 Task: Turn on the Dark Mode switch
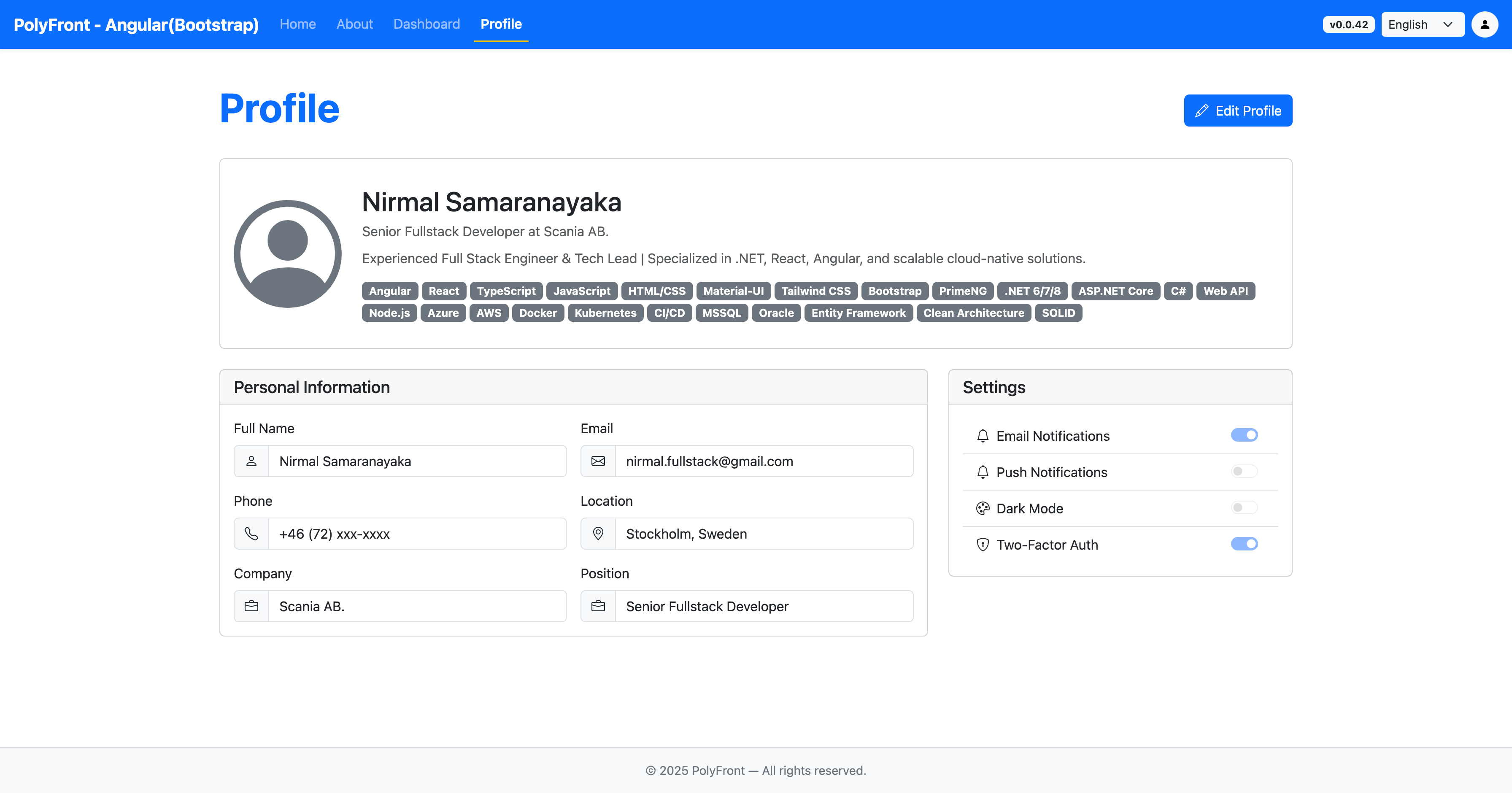coord(1244,508)
